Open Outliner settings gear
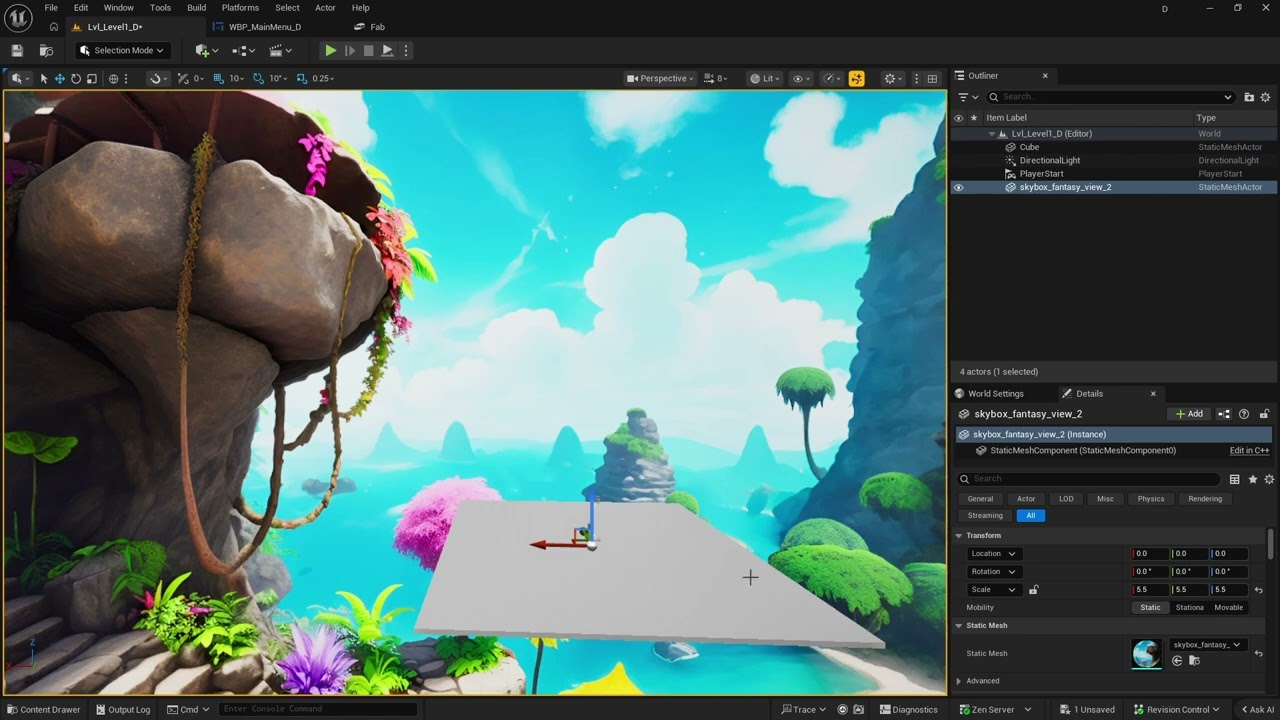1280x720 pixels. click(1265, 97)
